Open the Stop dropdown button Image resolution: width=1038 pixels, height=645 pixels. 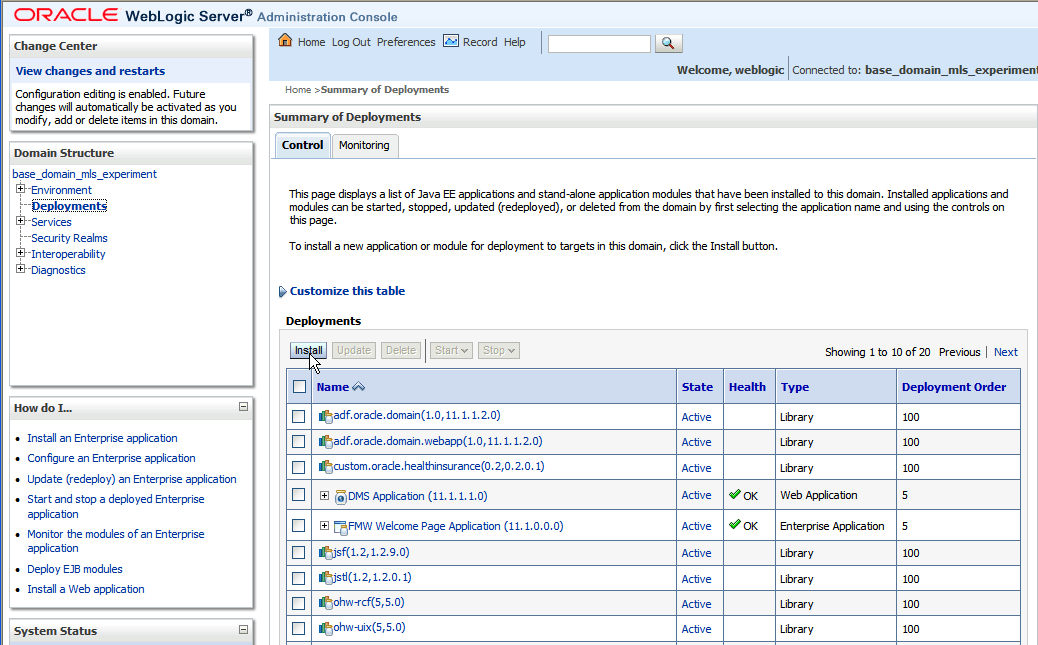coord(498,350)
